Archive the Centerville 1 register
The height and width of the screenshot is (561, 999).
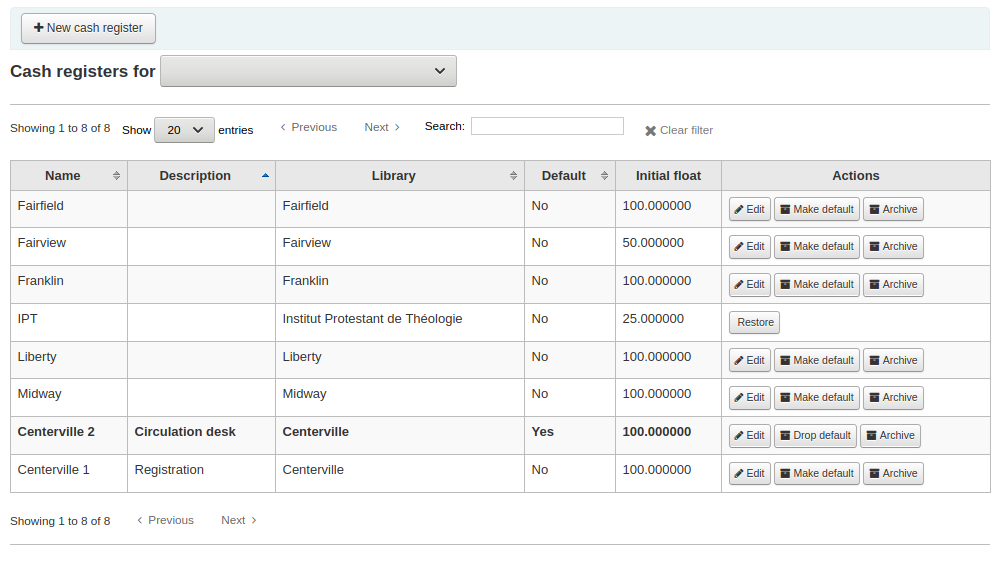(892, 474)
